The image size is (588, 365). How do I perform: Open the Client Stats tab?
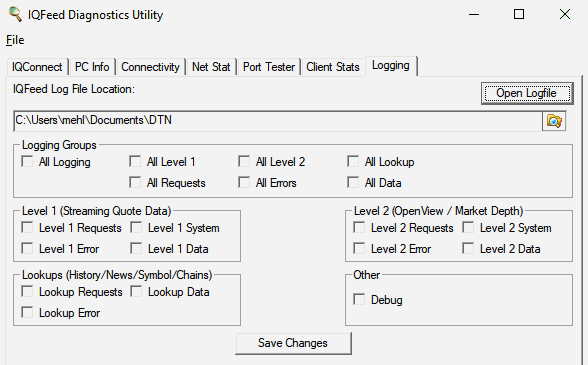pyautogui.click(x=333, y=67)
